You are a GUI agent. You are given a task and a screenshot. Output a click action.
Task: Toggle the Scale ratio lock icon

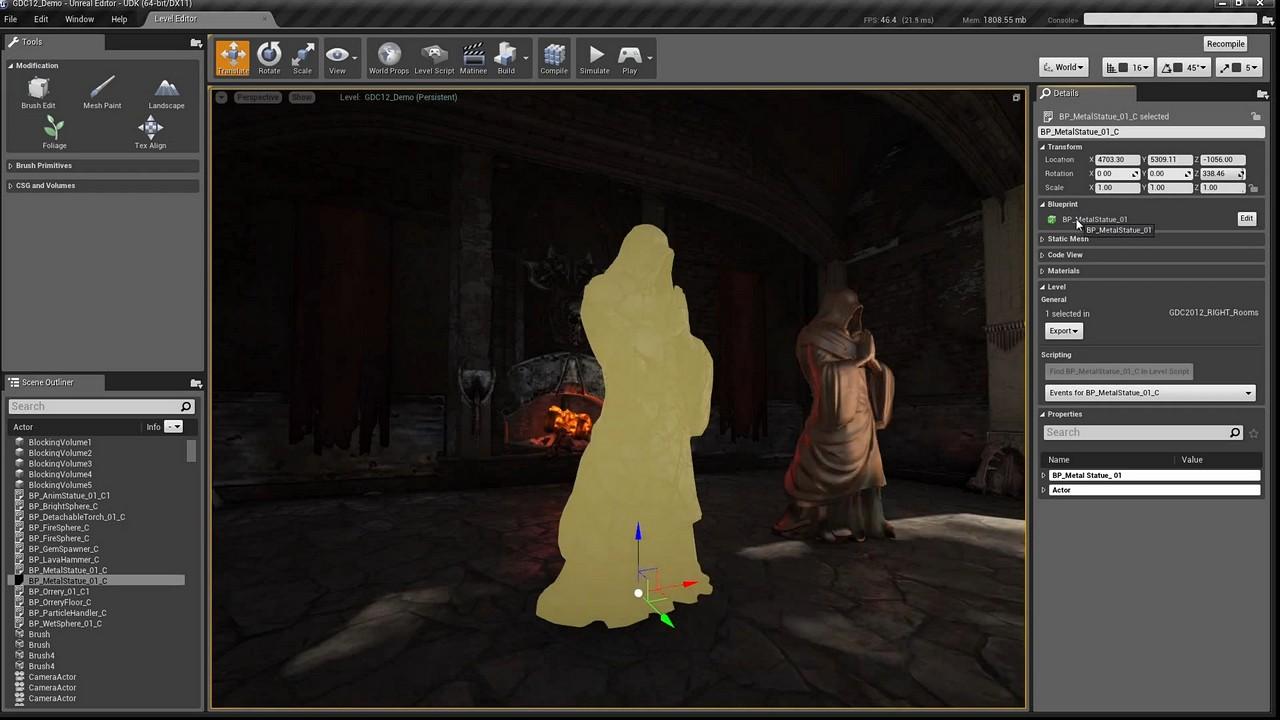1253,188
